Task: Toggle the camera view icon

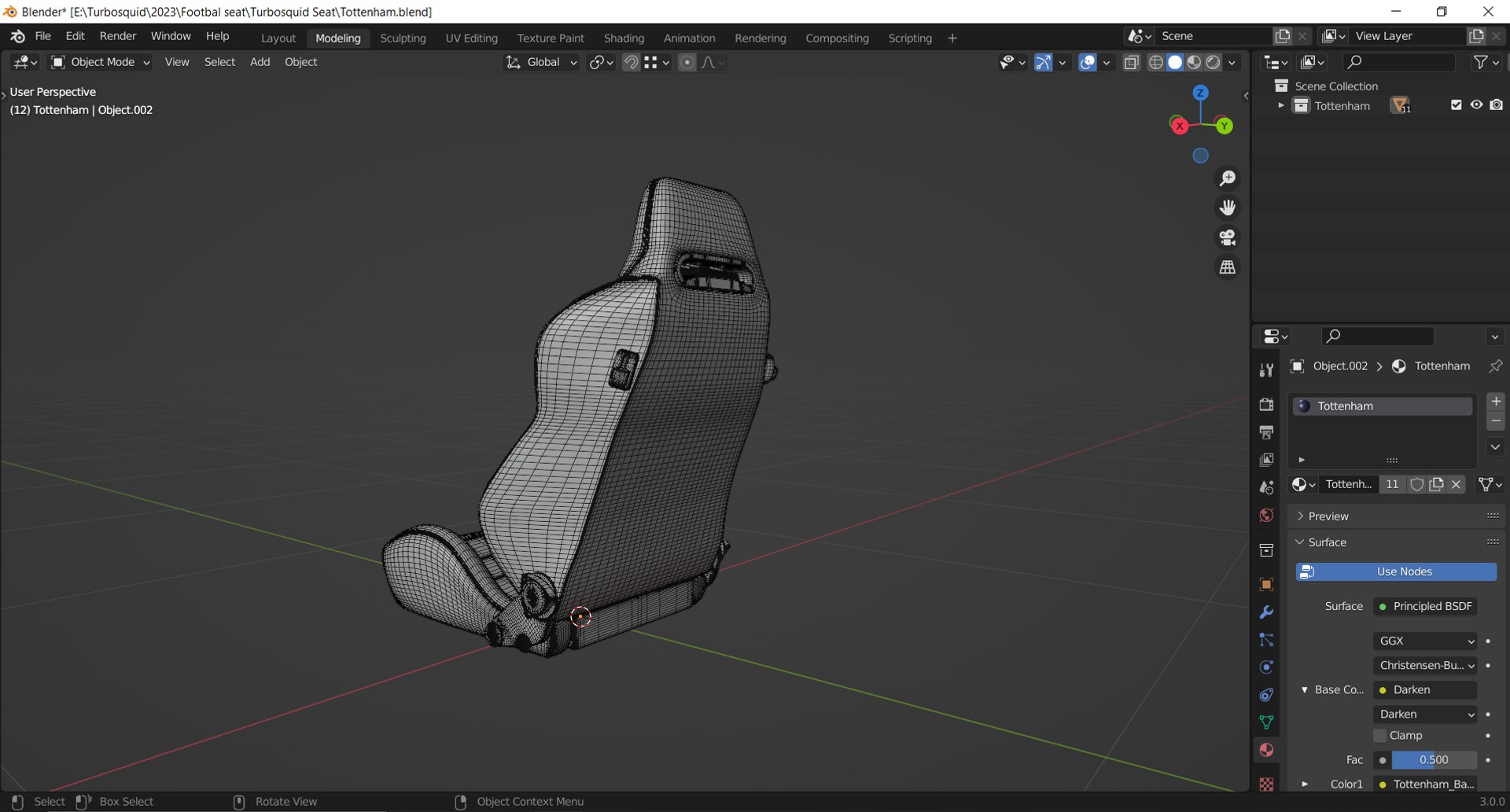Action: point(1227,237)
